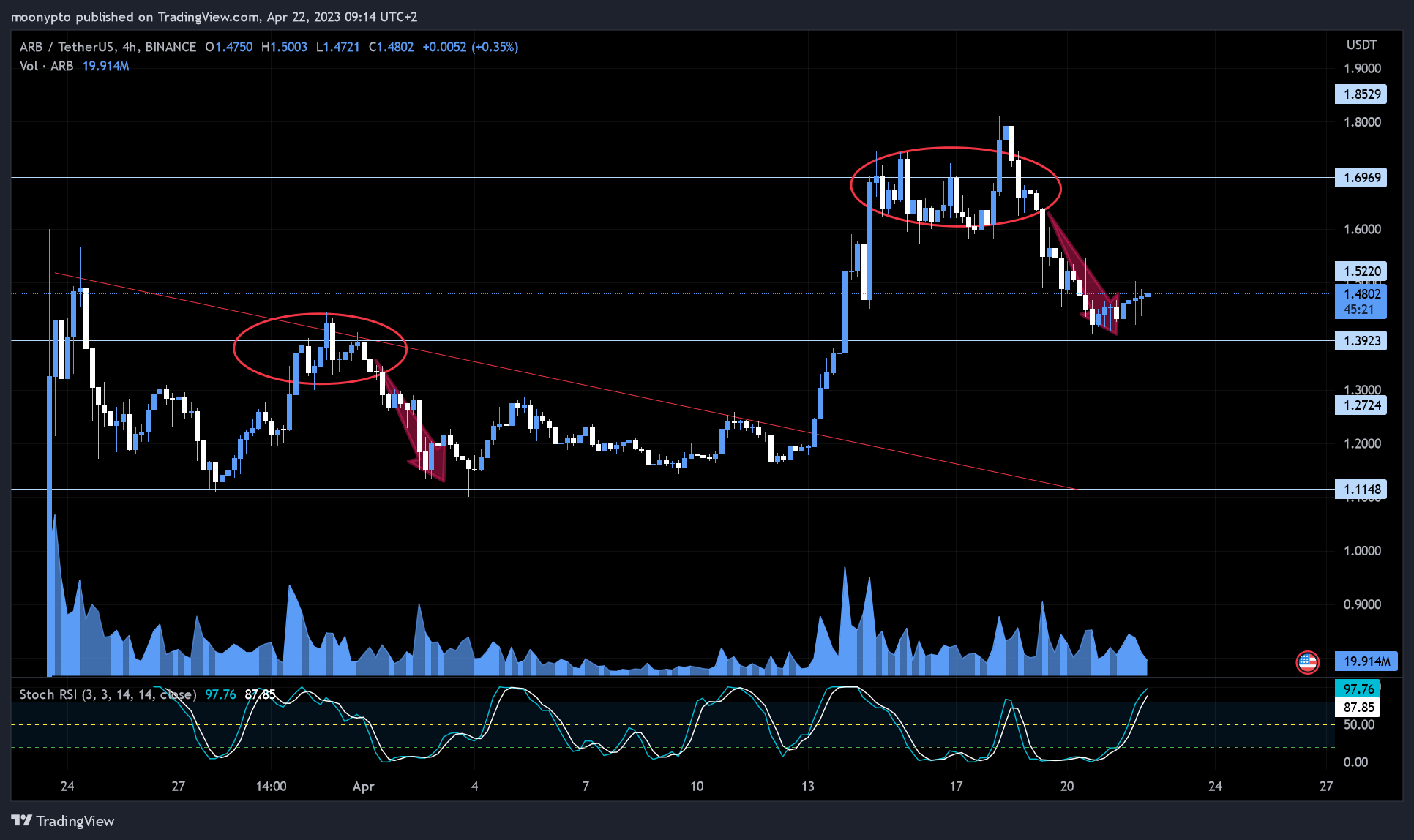Select the 1.5220 price level label
The width and height of the screenshot is (1414, 840).
click(x=1361, y=271)
